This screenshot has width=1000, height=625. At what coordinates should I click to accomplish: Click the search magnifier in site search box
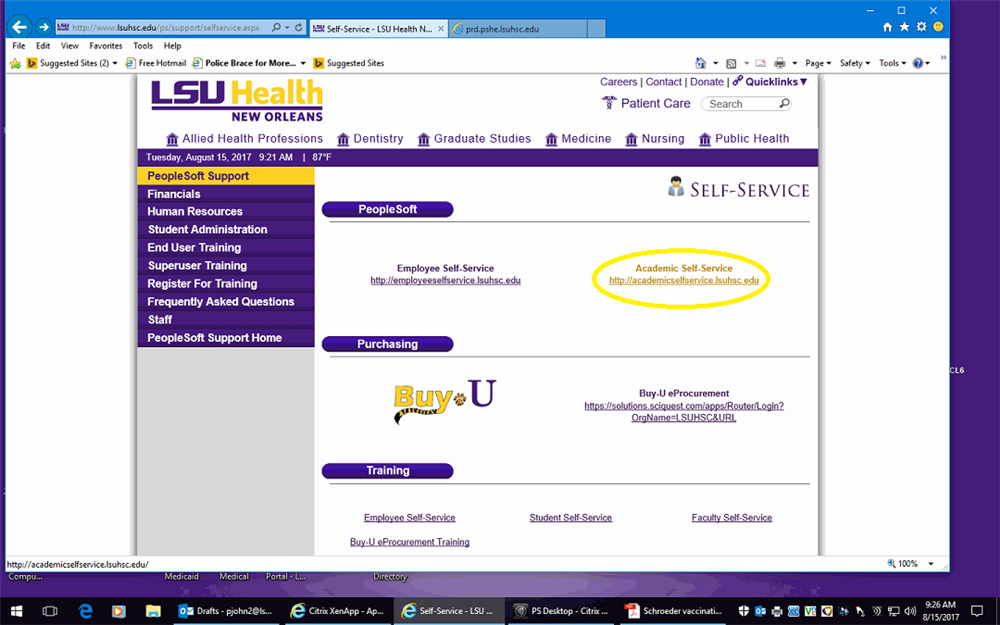[784, 104]
